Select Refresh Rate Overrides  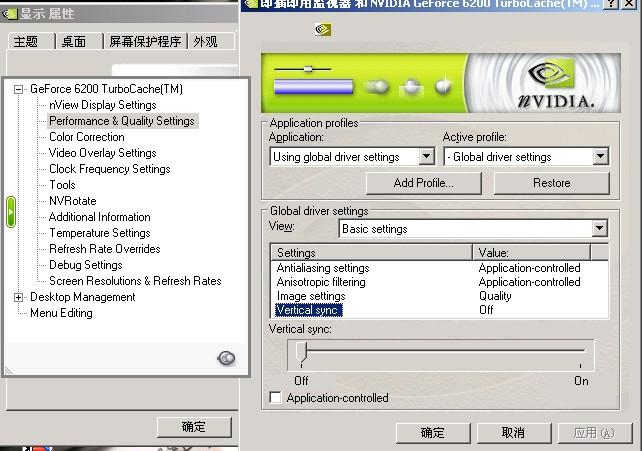tap(105, 249)
